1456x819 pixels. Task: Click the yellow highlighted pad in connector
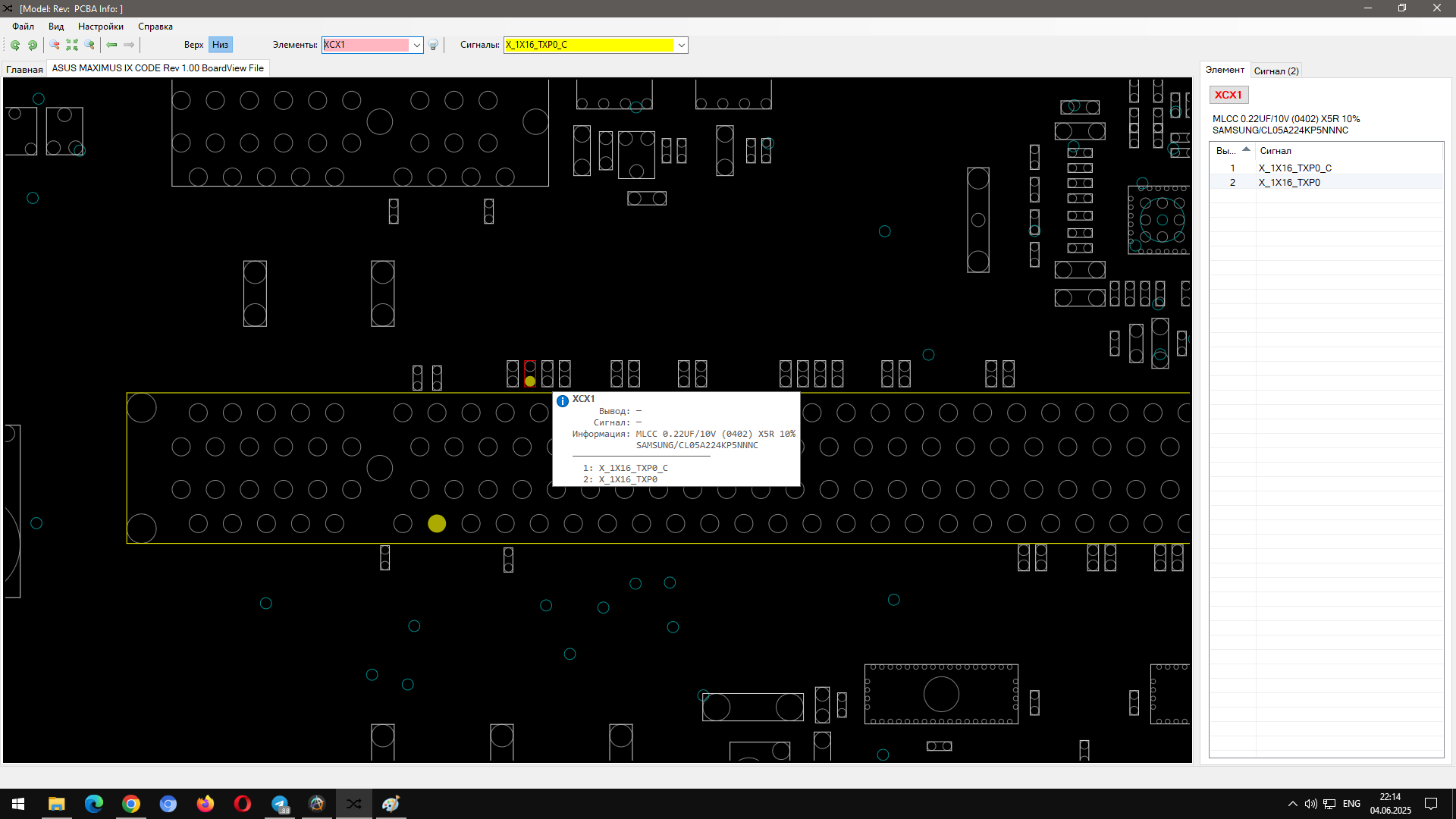pos(437,524)
